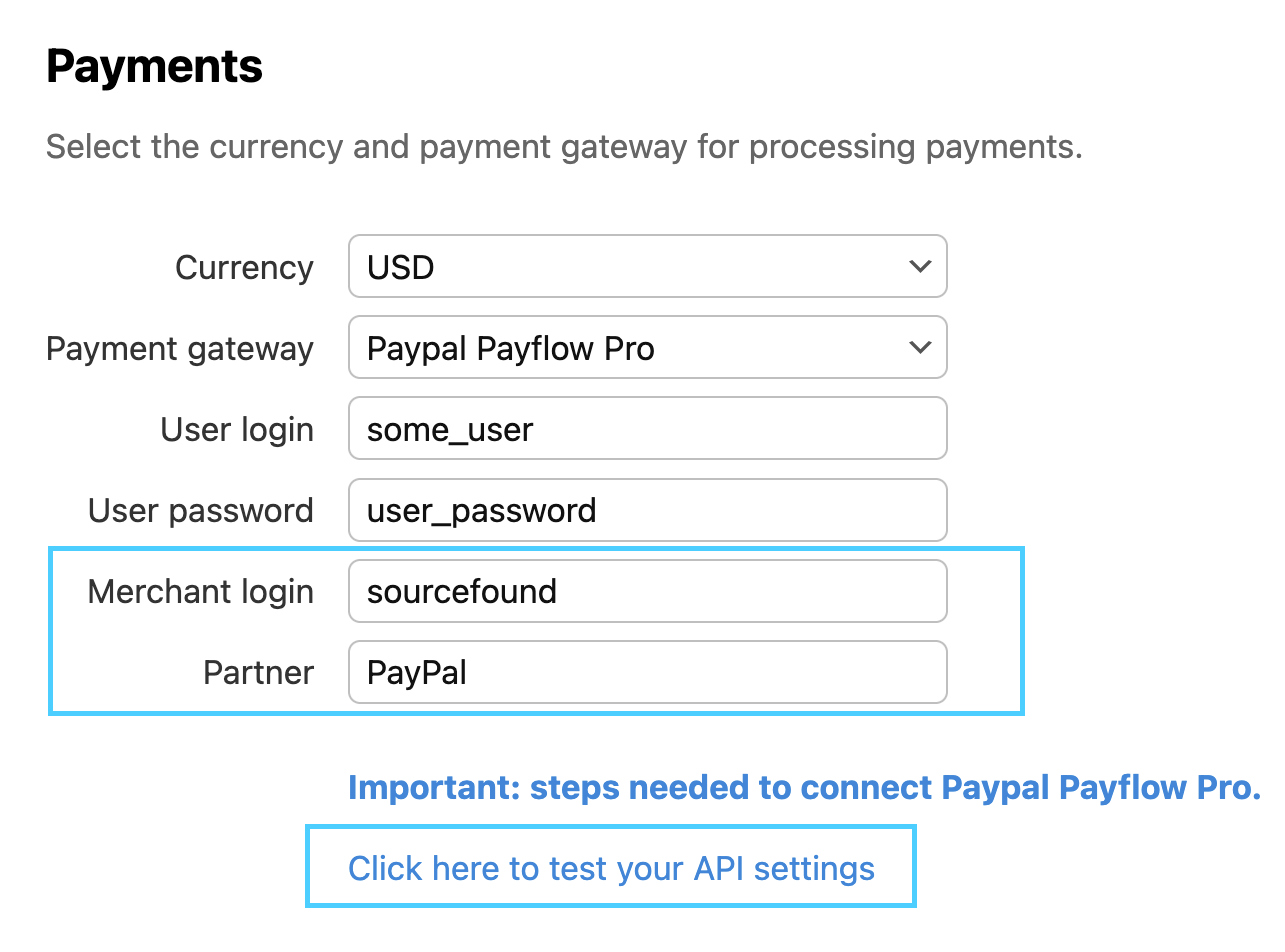Click the payment gateway description sentence
Viewport: 1285px width, 952px height.
pos(564,147)
